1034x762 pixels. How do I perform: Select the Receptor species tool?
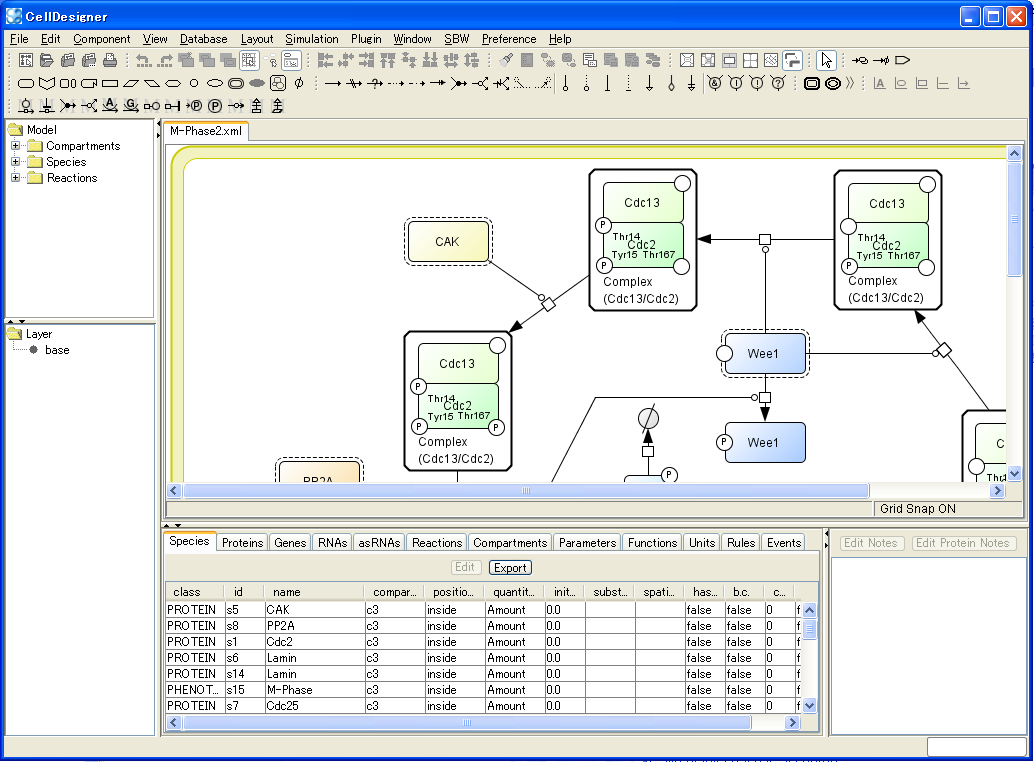coord(45,82)
